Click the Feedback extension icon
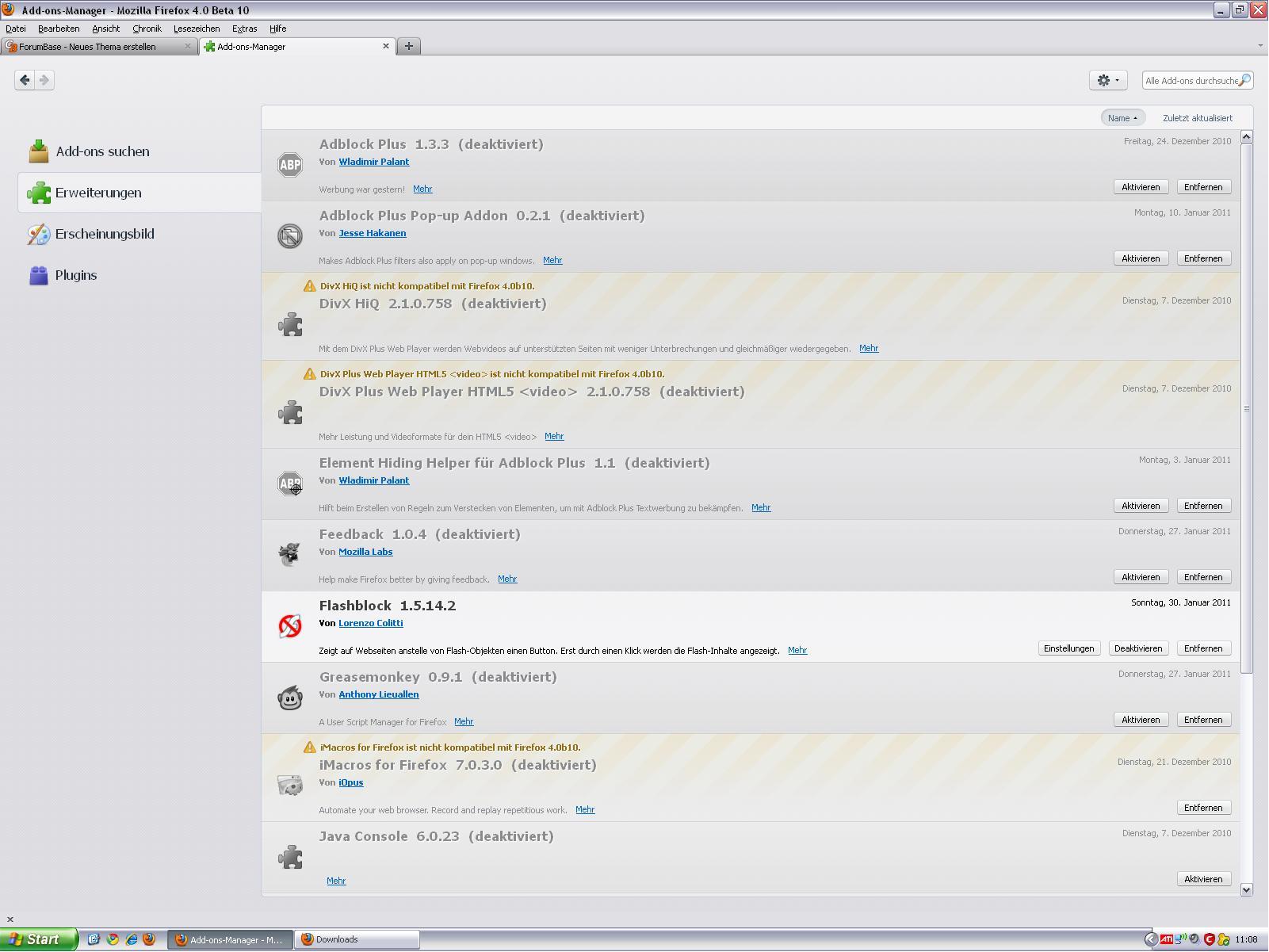 point(290,555)
